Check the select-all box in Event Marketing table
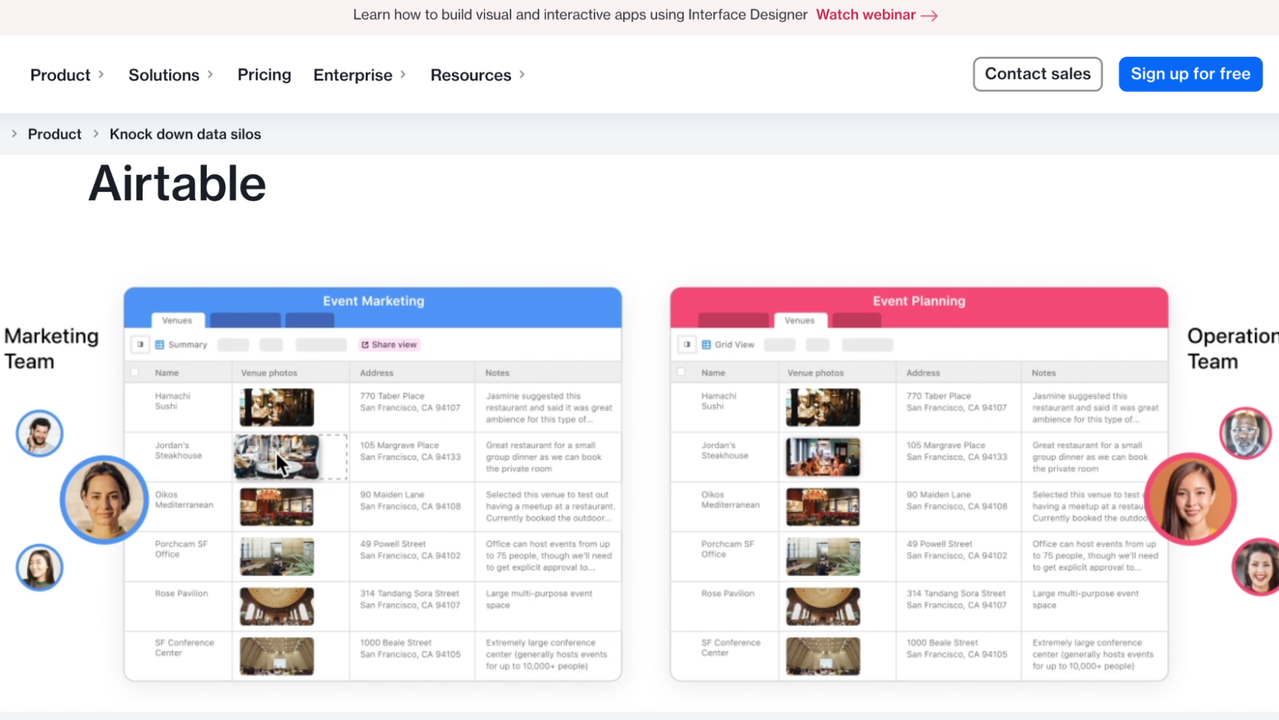This screenshot has height=720, width=1279. [x=135, y=373]
